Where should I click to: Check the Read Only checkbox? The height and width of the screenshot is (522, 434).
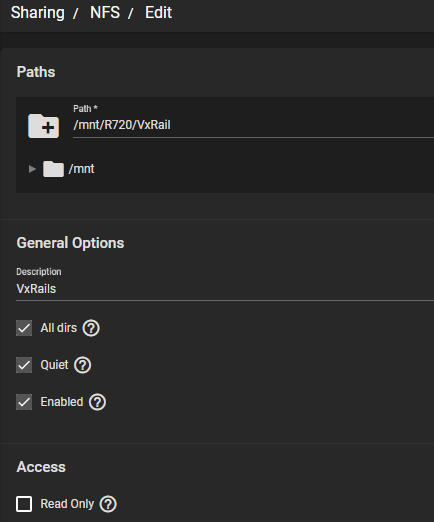24,504
